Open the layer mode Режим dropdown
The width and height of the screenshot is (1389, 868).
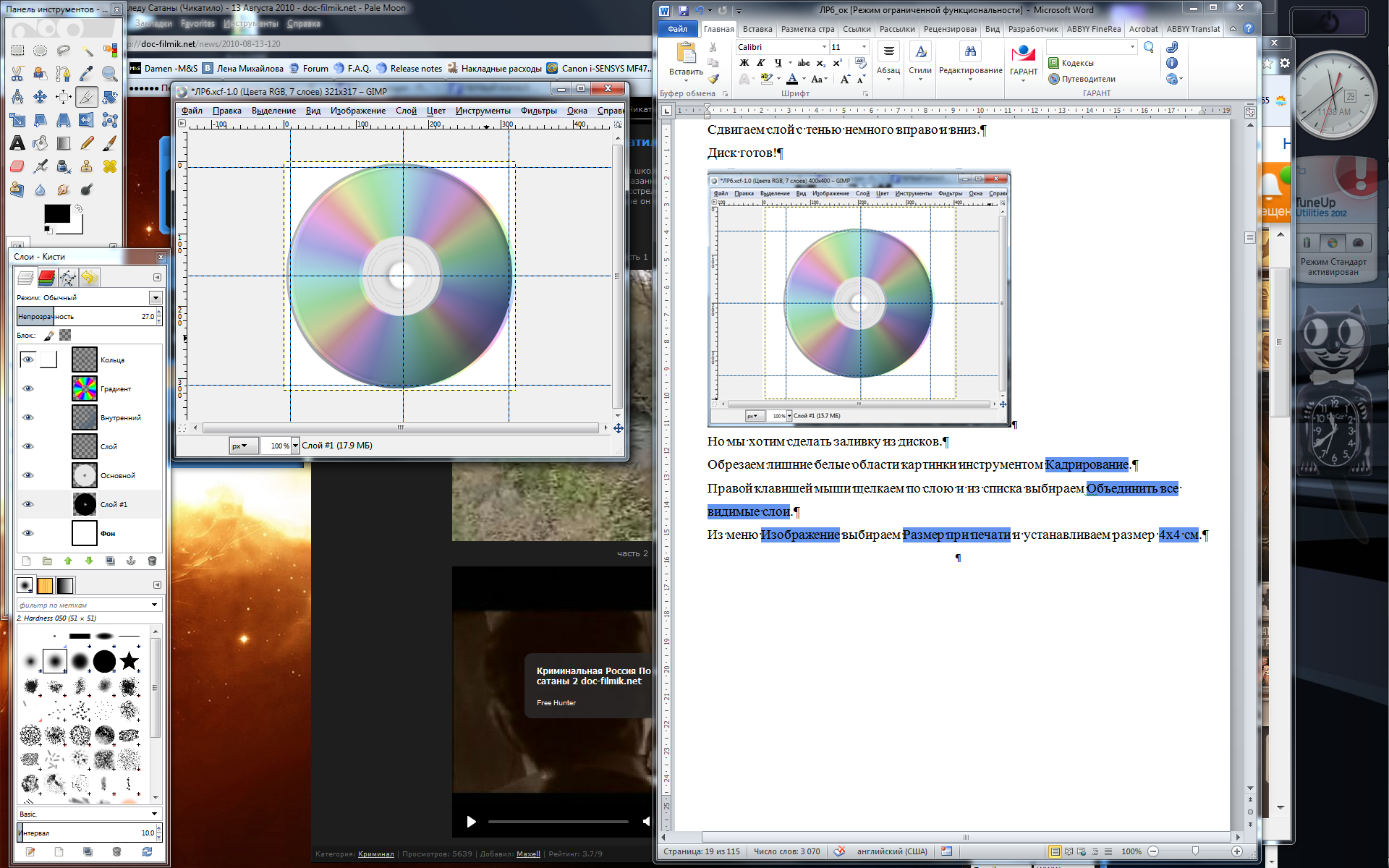click(156, 298)
